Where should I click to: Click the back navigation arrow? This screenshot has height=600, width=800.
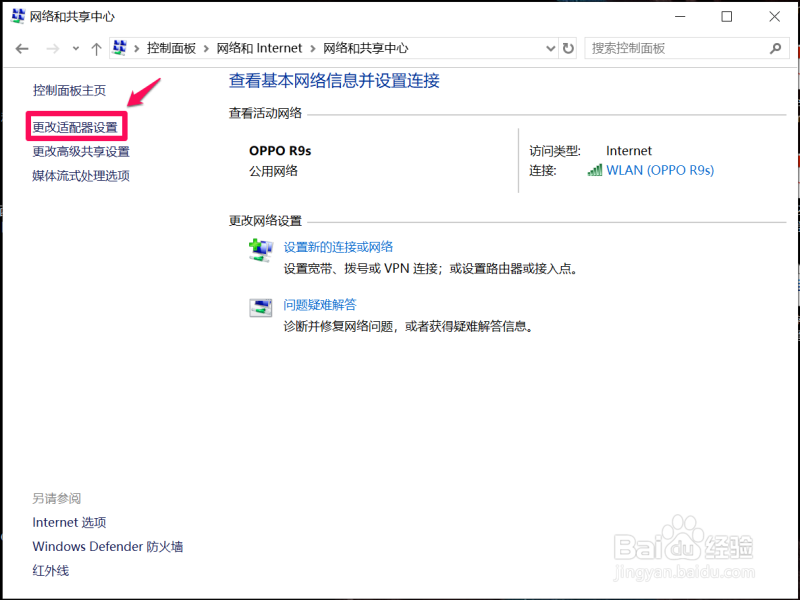[x=22, y=48]
